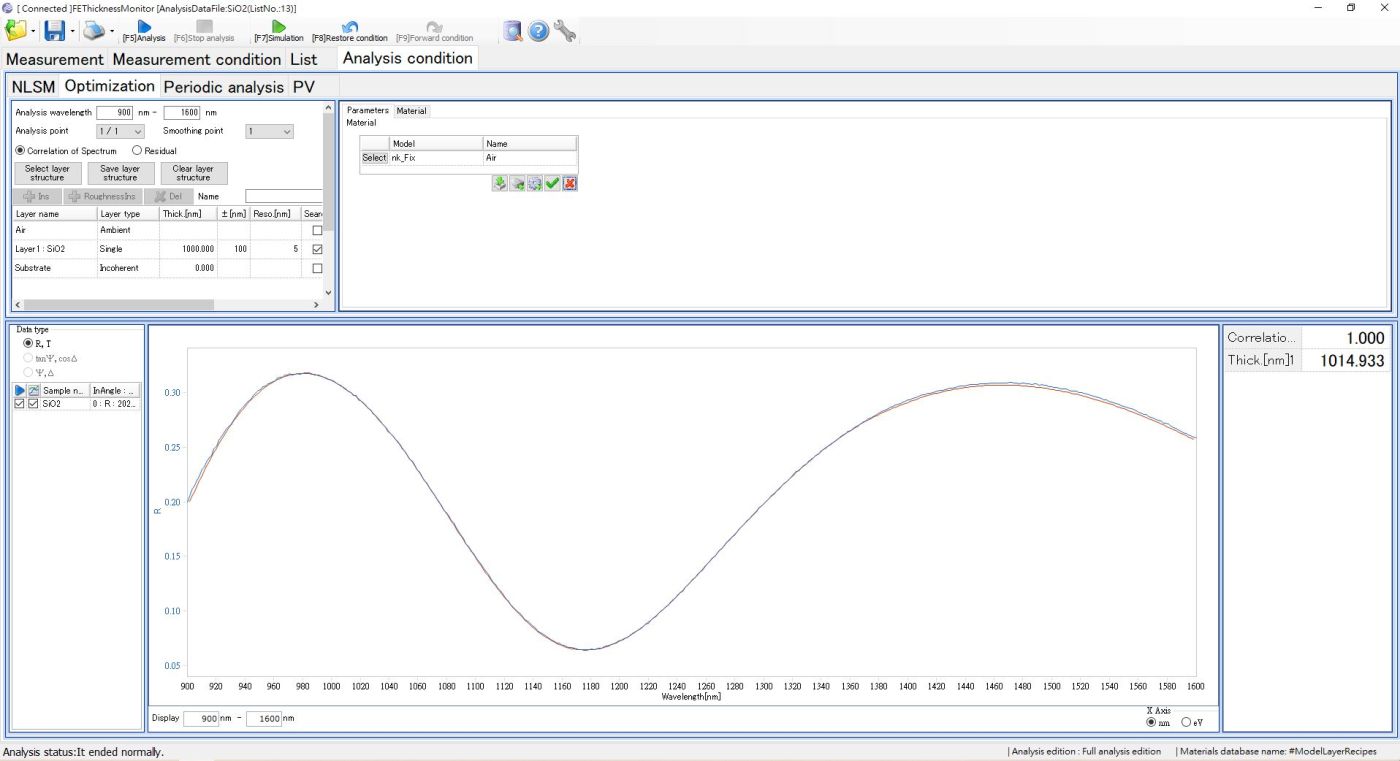The height and width of the screenshot is (761, 1400).
Task: Click the Save floppy disk icon
Action: (55, 31)
